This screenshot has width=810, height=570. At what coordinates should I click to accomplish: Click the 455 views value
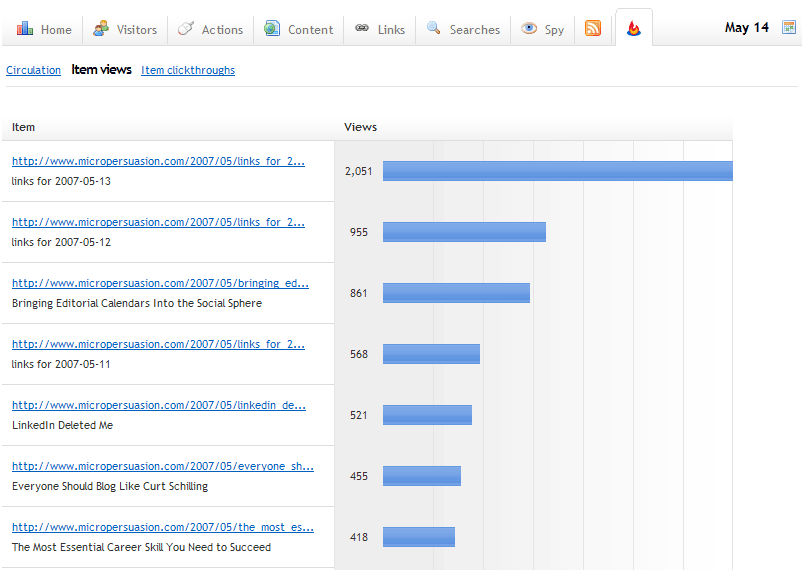[x=359, y=476]
